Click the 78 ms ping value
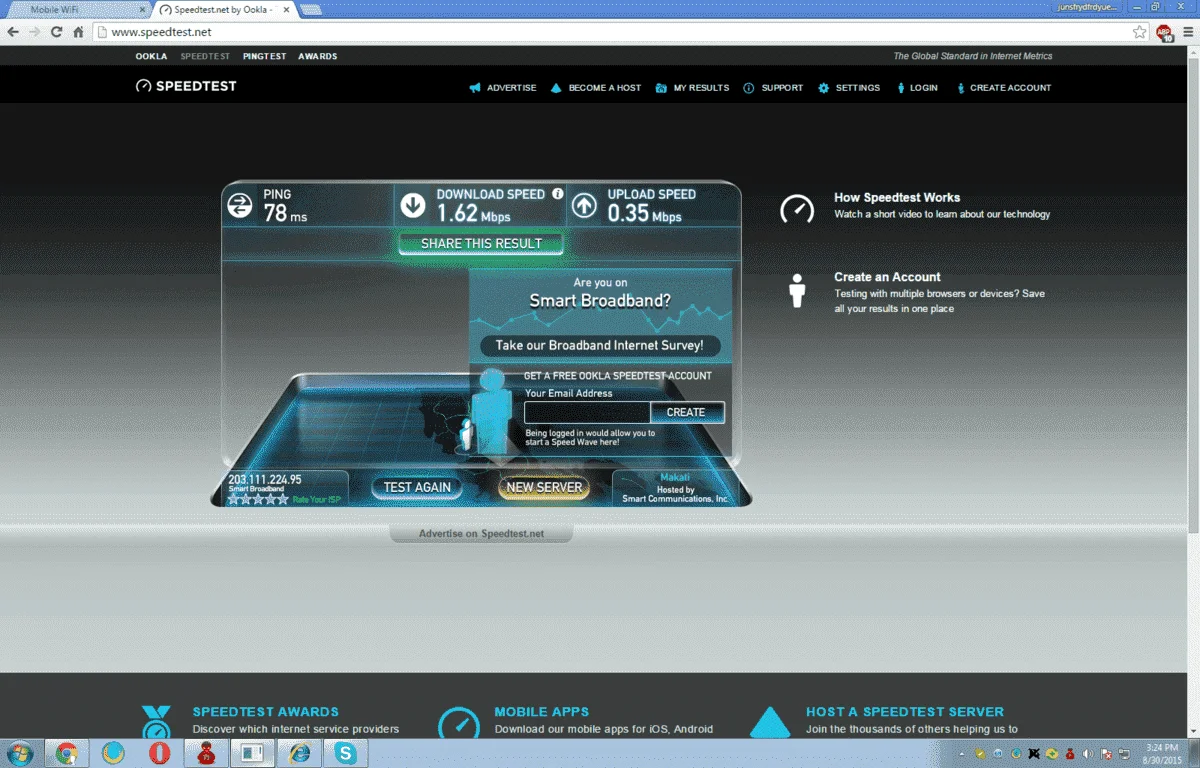Screen dimensions: 1200x768 coord(285,212)
